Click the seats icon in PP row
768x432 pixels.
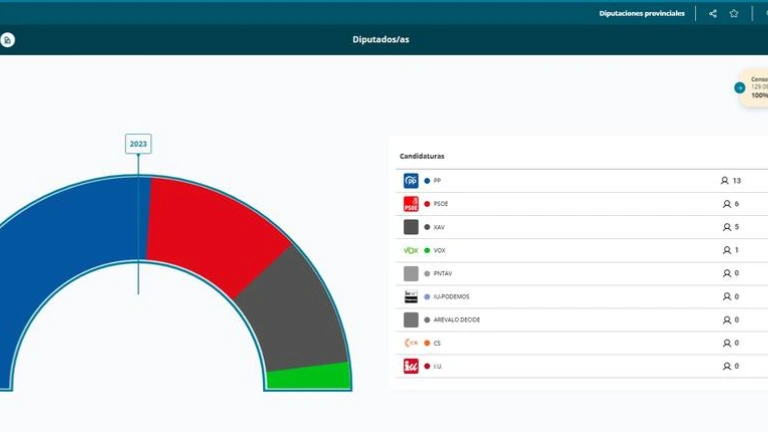[x=725, y=181]
